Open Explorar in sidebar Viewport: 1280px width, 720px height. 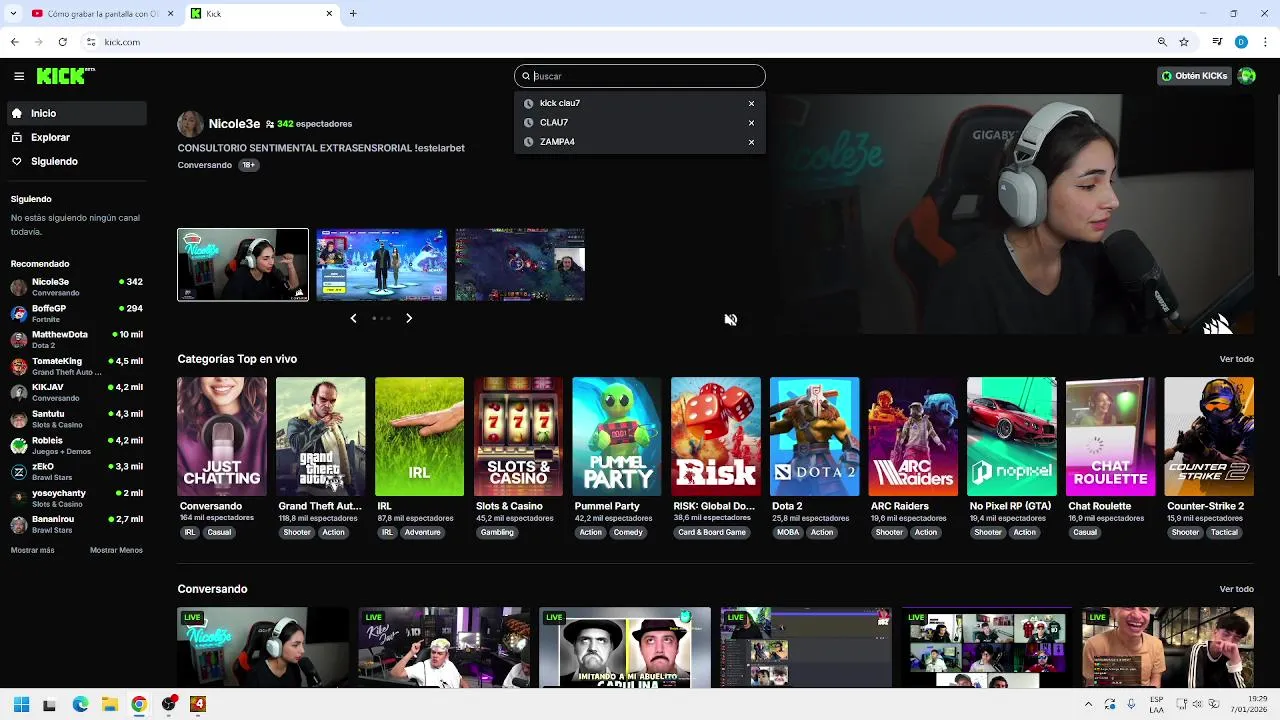77,137
